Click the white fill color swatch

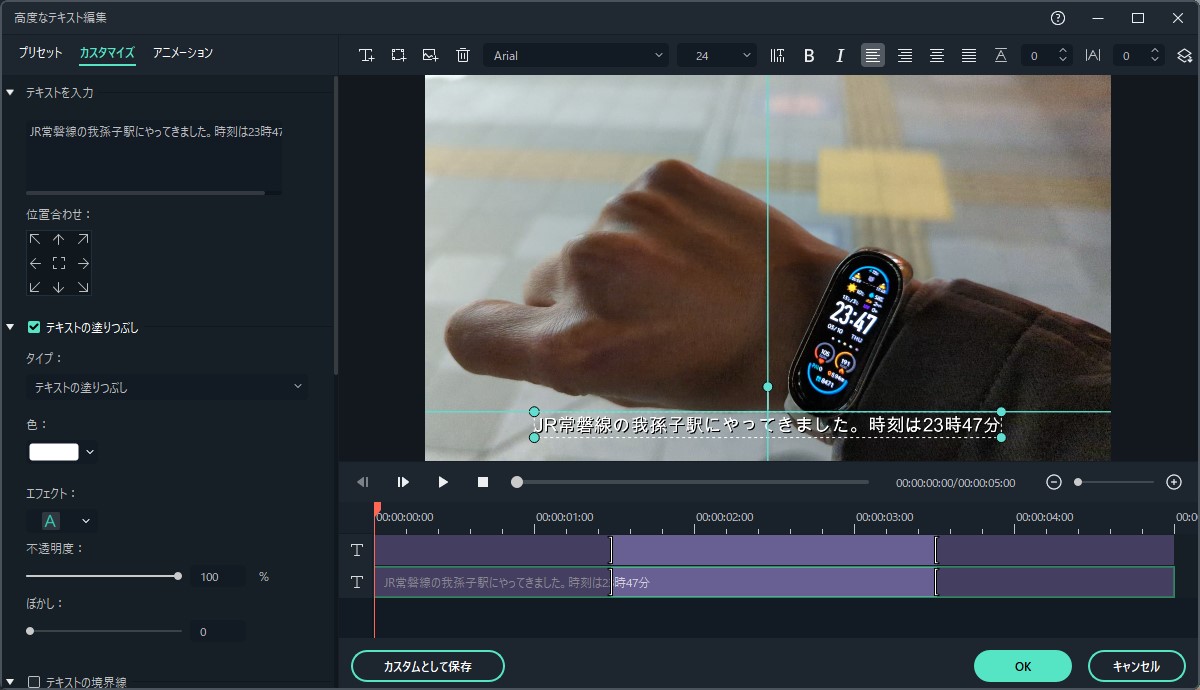(x=54, y=452)
